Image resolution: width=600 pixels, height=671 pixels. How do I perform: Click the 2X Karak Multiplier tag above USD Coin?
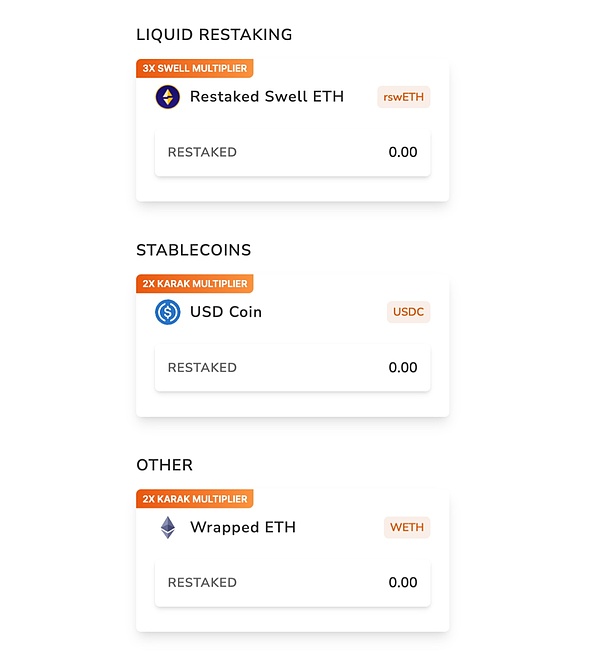coord(194,284)
